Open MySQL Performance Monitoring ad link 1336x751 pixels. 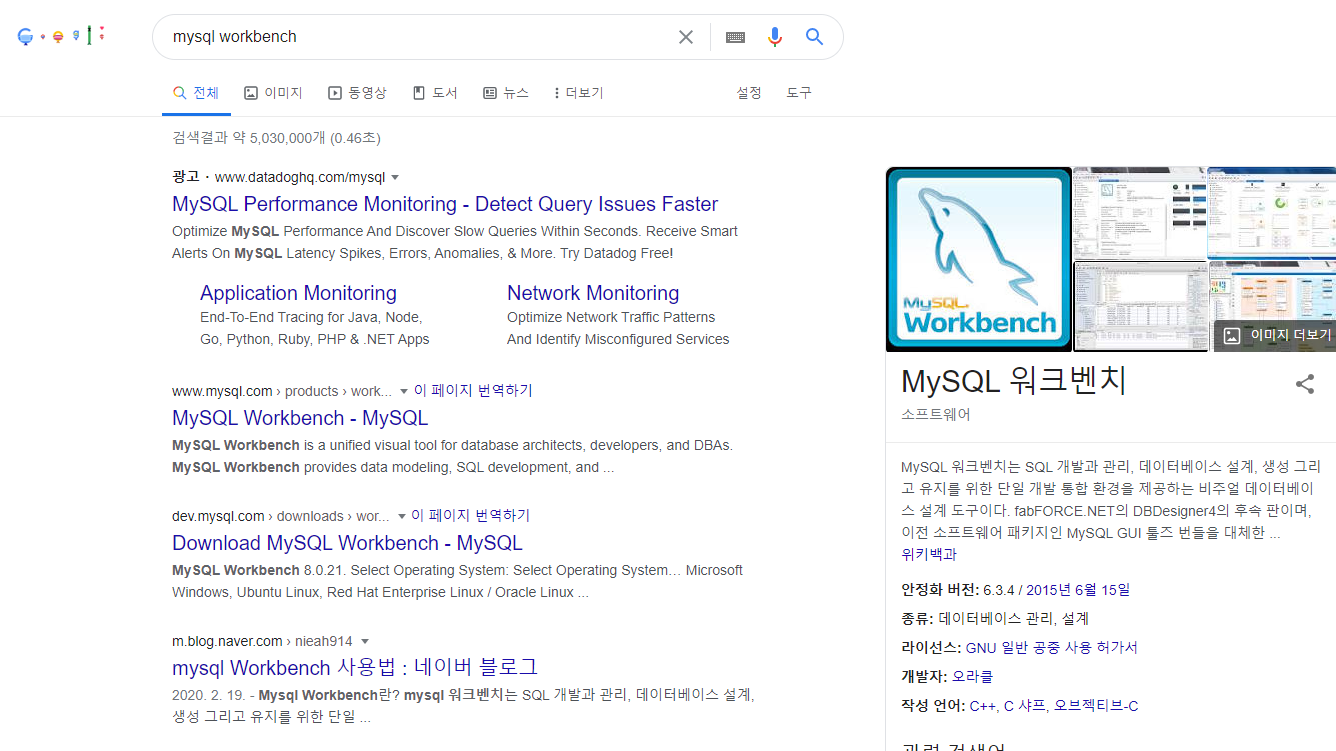tap(445, 204)
